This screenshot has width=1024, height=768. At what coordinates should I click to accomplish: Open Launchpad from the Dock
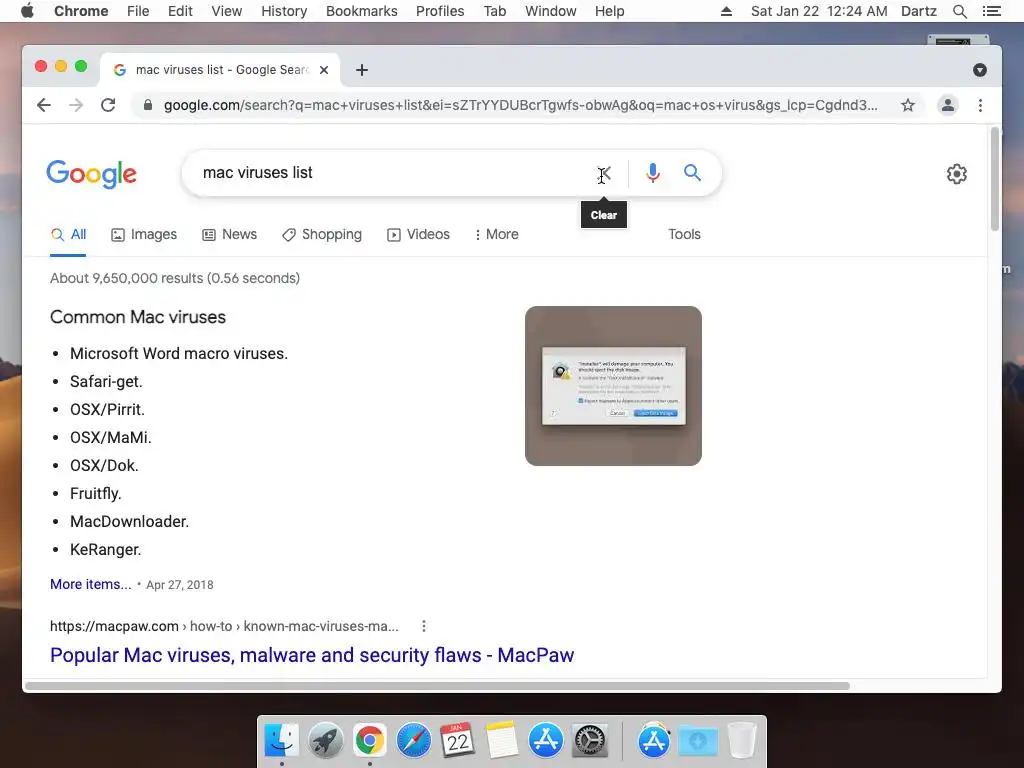(326, 741)
